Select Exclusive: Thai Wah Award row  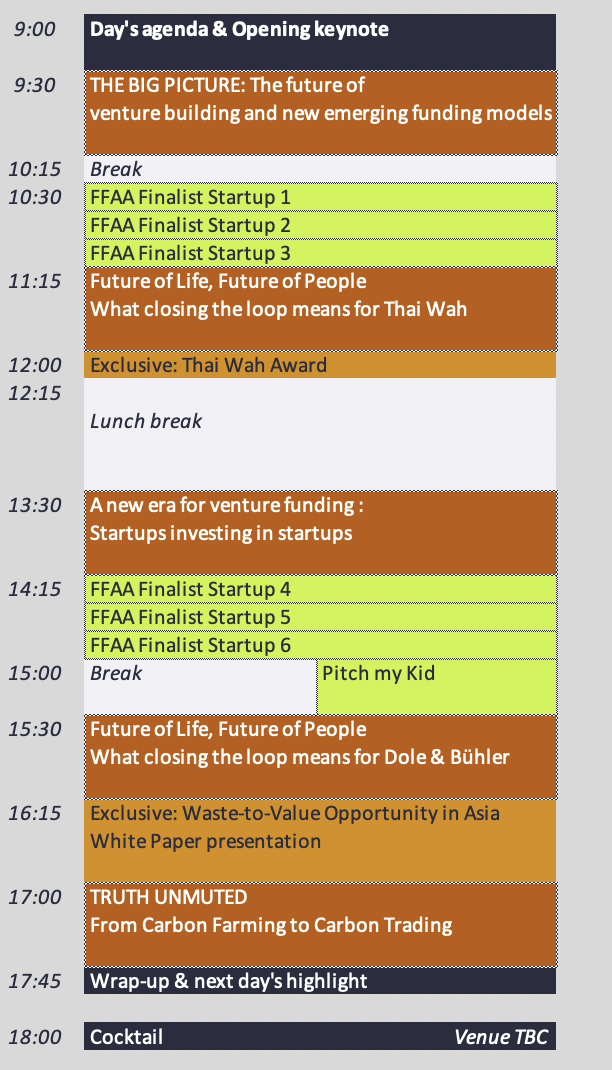coord(319,365)
